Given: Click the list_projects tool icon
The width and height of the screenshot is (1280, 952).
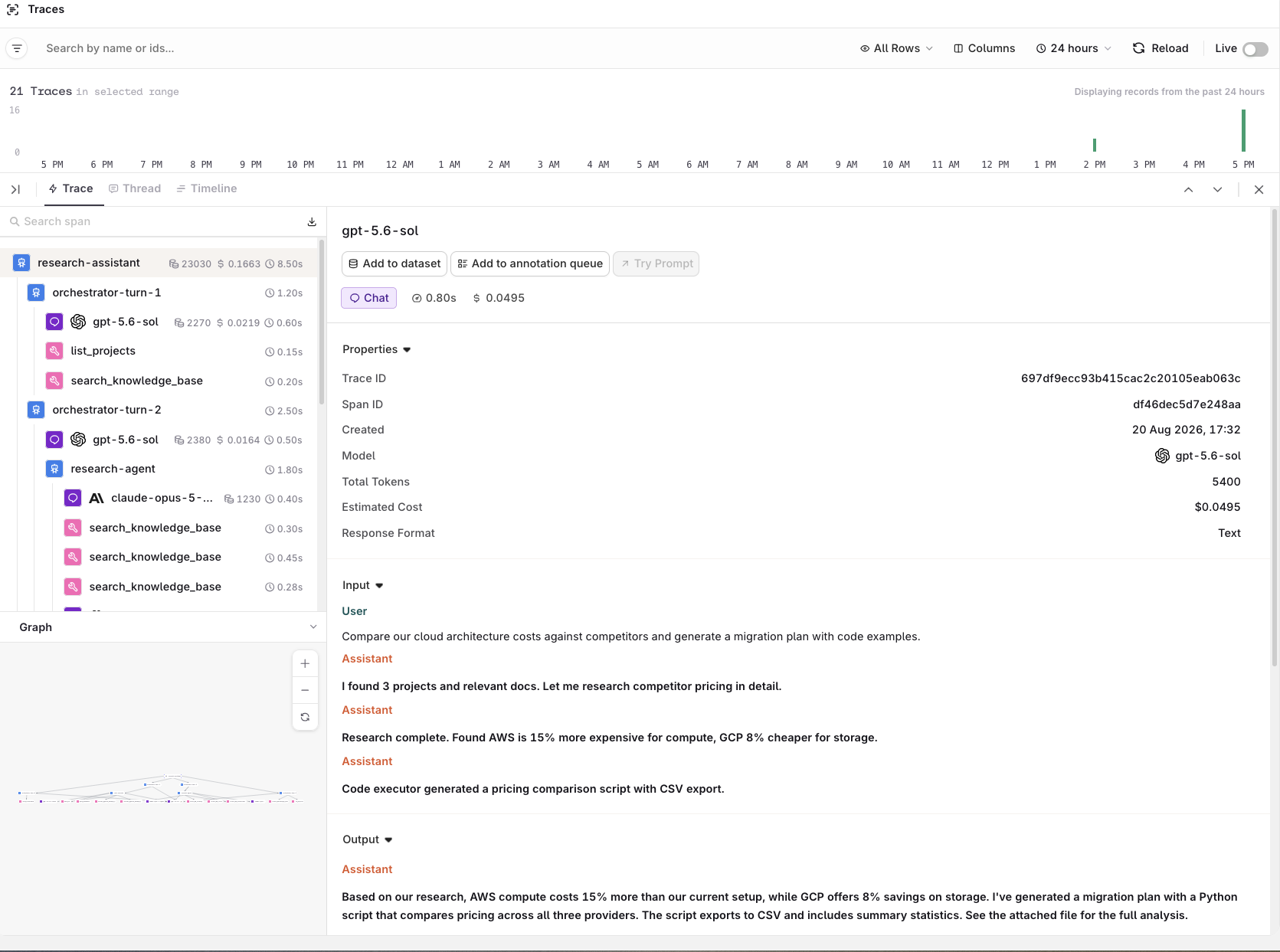Looking at the screenshot, I should click(x=54, y=351).
